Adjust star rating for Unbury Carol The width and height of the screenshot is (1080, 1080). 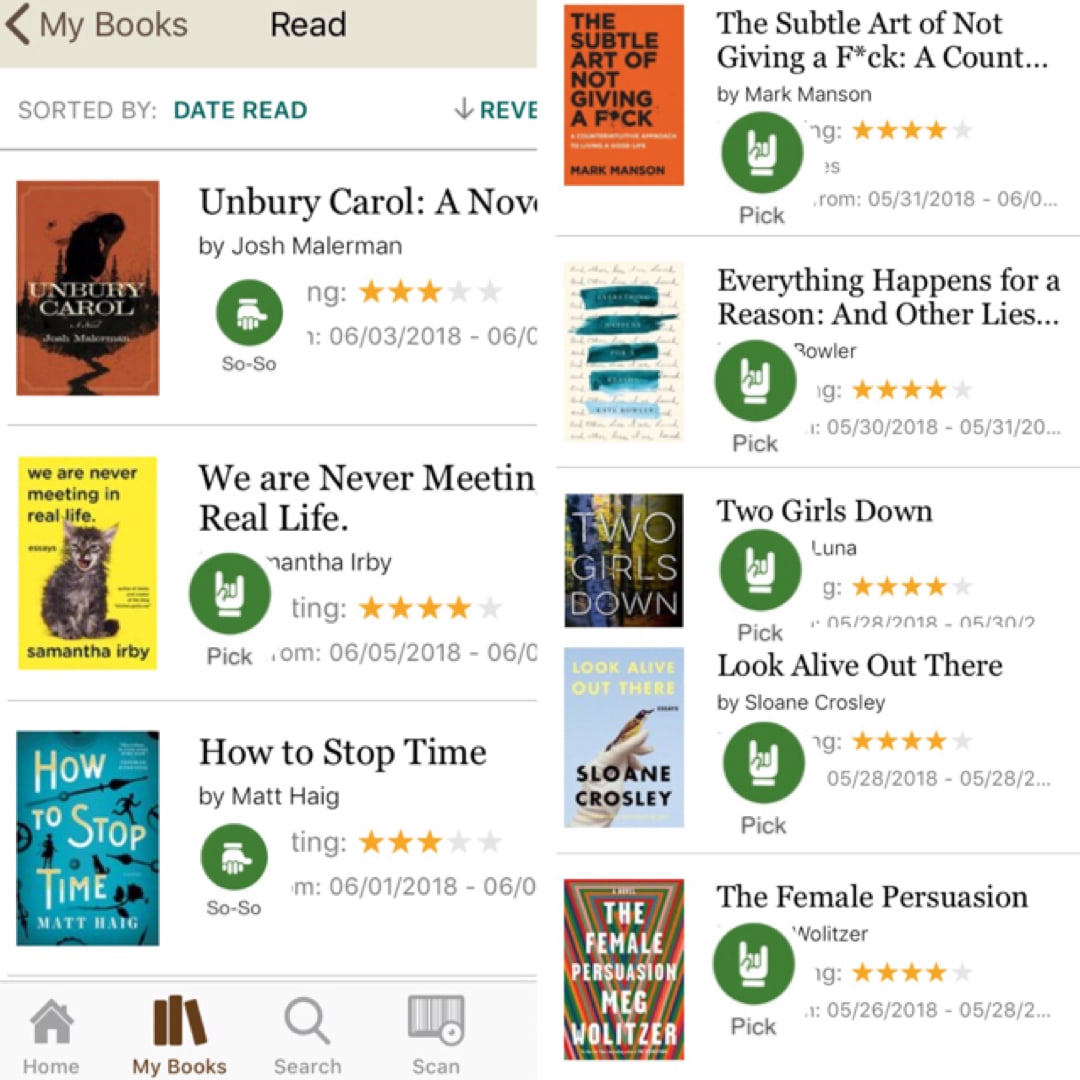(x=430, y=292)
